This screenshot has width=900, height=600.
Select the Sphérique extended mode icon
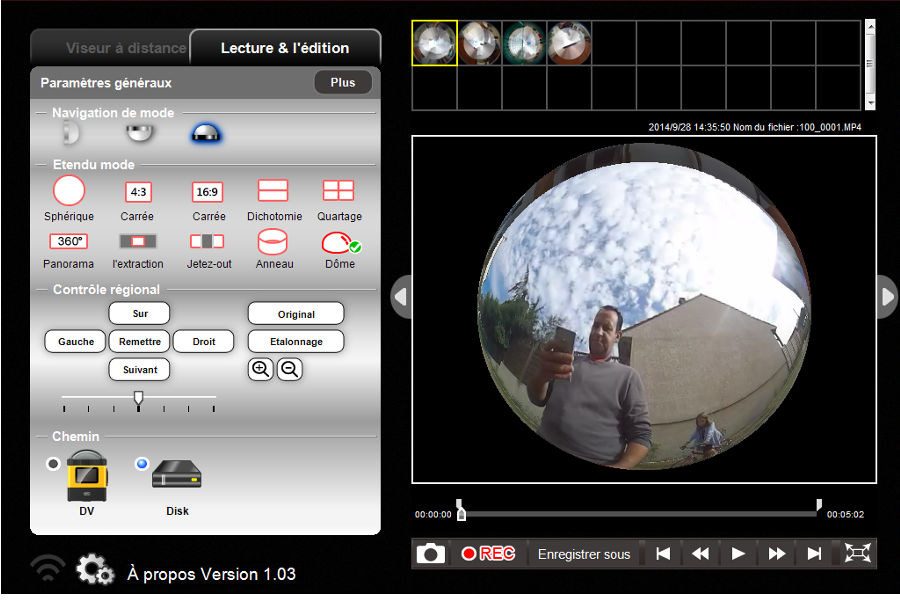coord(69,191)
